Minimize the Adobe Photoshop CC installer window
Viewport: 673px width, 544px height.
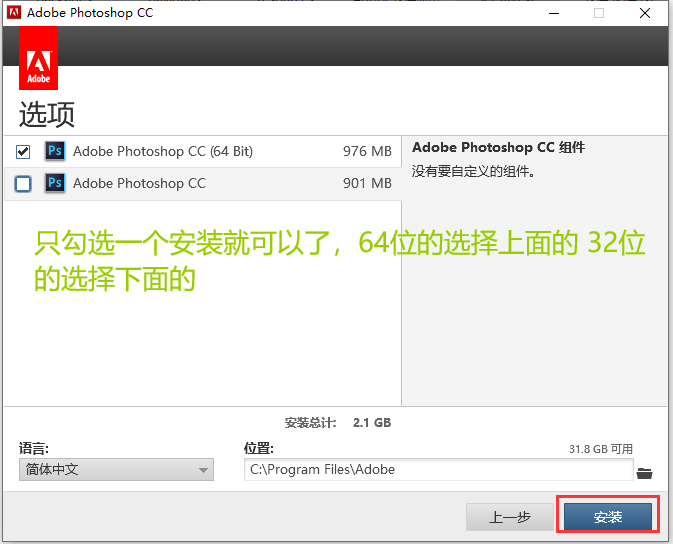point(554,13)
